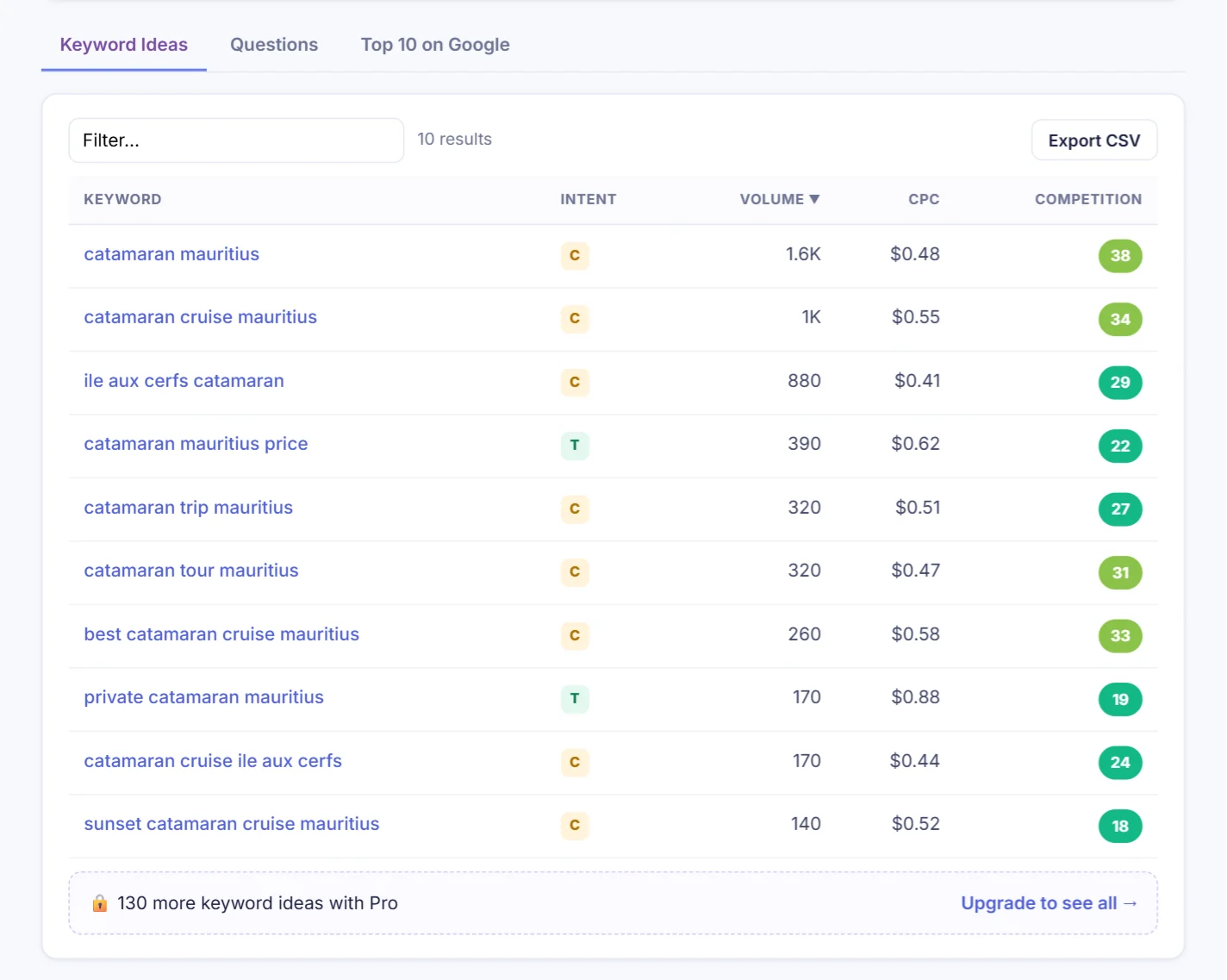Open catamaran trip mauritius keyword
The image size is (1227, 980).
pos(189,508)
